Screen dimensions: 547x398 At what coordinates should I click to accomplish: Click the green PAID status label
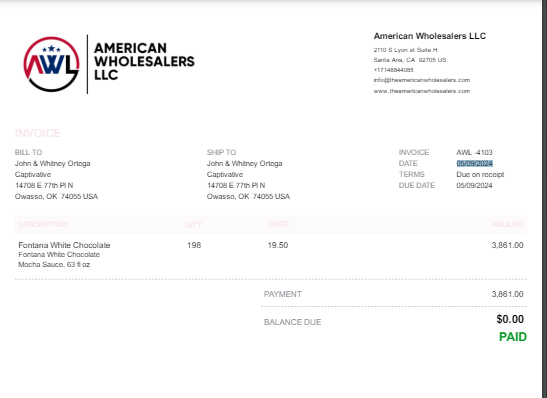(x=513, y=337)
